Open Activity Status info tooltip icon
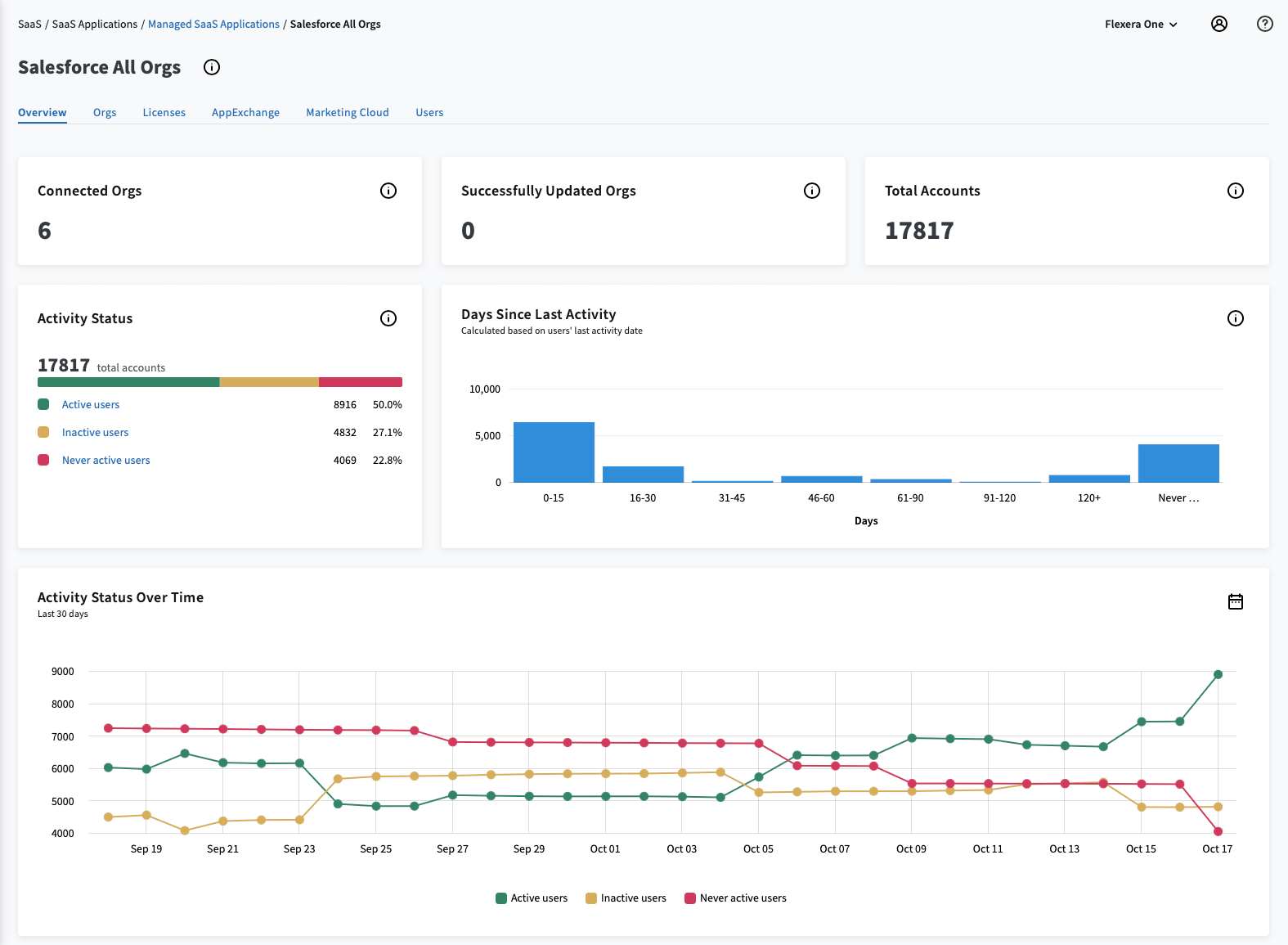Screen dimensions: 1288x945 [388, 318]
